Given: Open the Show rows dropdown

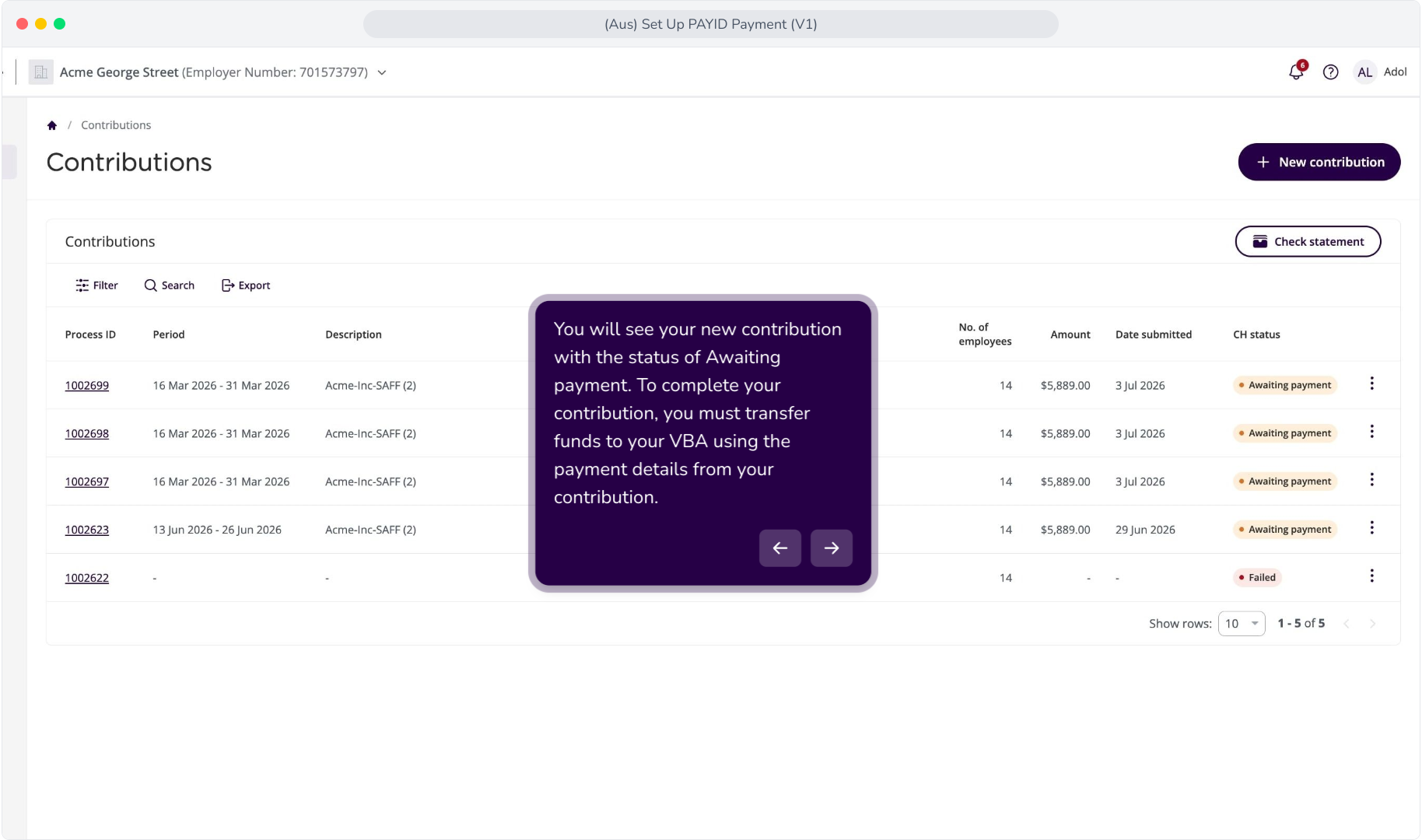Looking at the screenshot, I should 1242,624.
